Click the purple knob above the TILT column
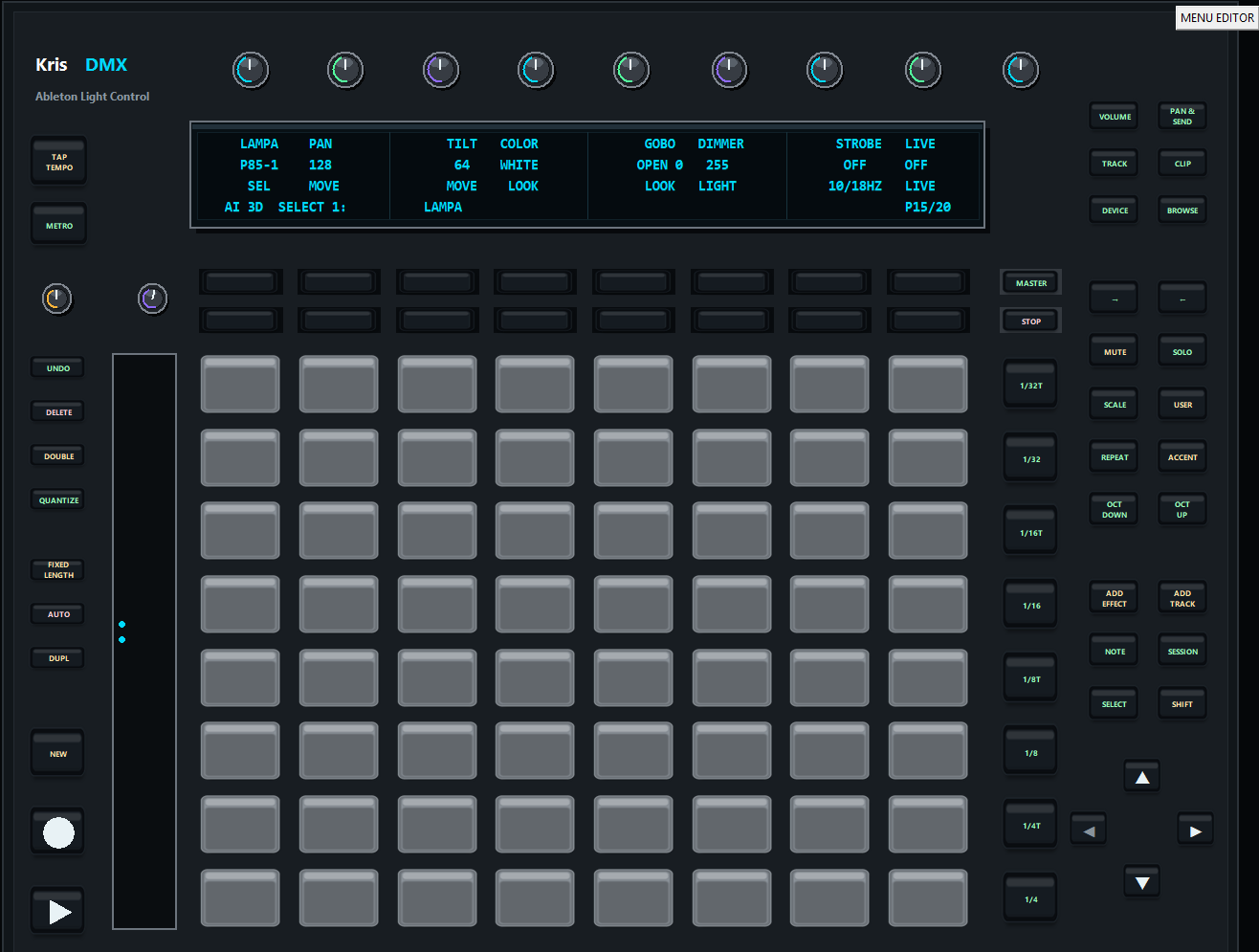Image resolution: width=1259 pixels, height=952 pixels. 441,70
